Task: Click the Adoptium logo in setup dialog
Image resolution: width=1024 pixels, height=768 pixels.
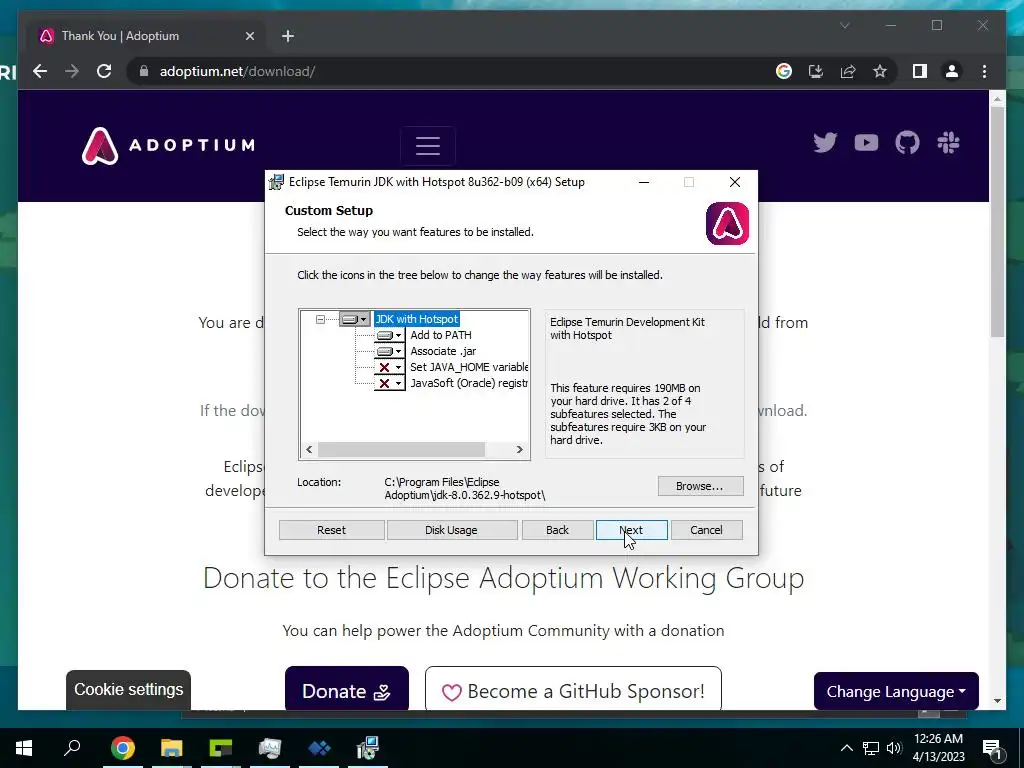Action: [x=728, y=223]
